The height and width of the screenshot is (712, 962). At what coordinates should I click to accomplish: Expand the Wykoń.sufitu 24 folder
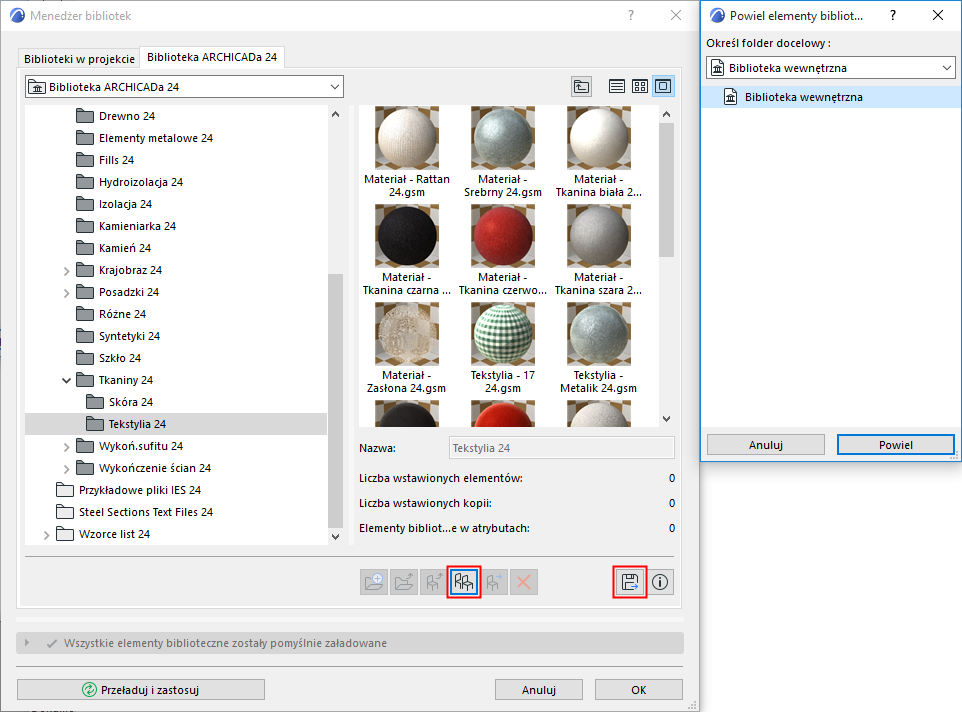point(66,446)
